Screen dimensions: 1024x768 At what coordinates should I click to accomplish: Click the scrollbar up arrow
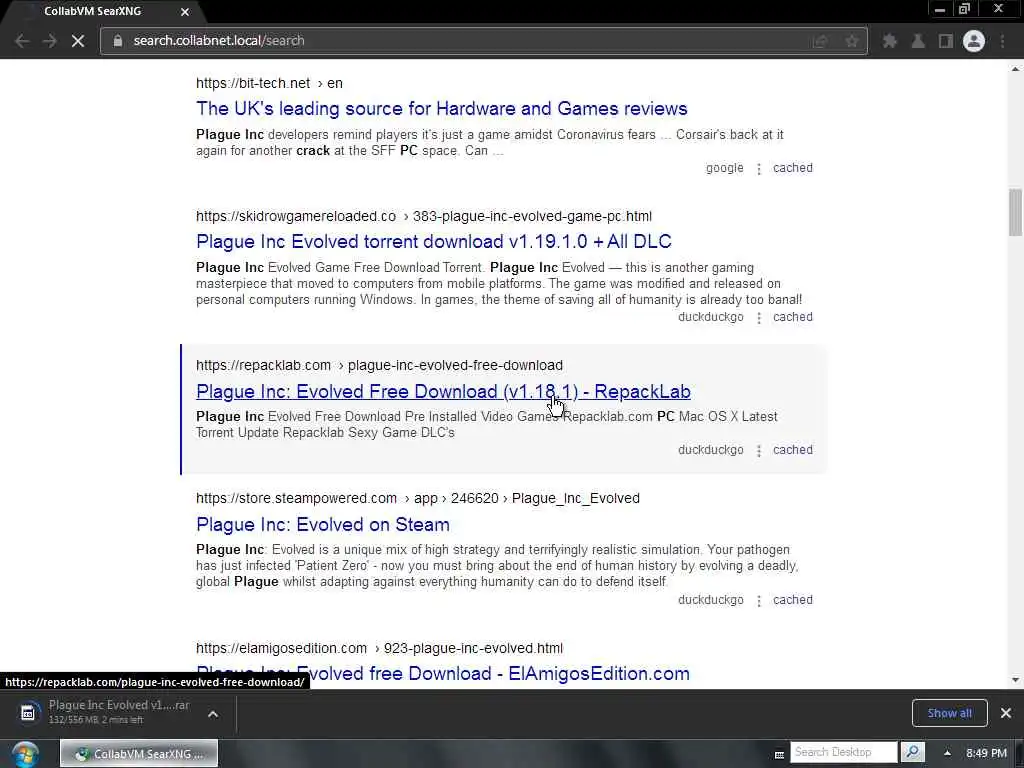point(1015,68)
